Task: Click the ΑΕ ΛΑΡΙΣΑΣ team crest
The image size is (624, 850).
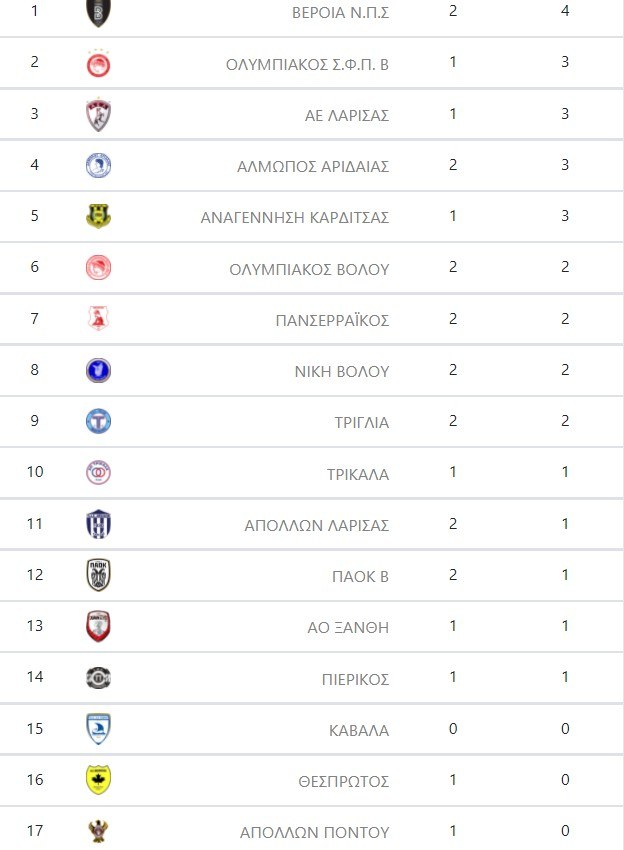Action: pos(98,115)
